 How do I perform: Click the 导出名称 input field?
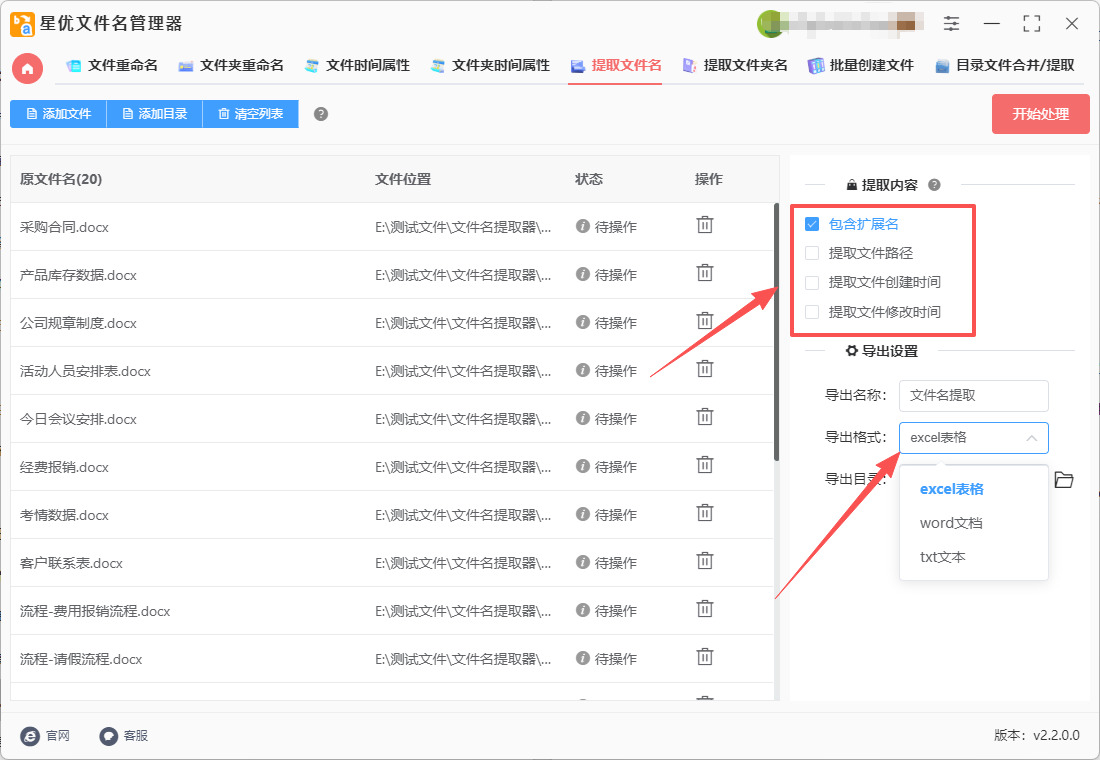coord(973,395)
